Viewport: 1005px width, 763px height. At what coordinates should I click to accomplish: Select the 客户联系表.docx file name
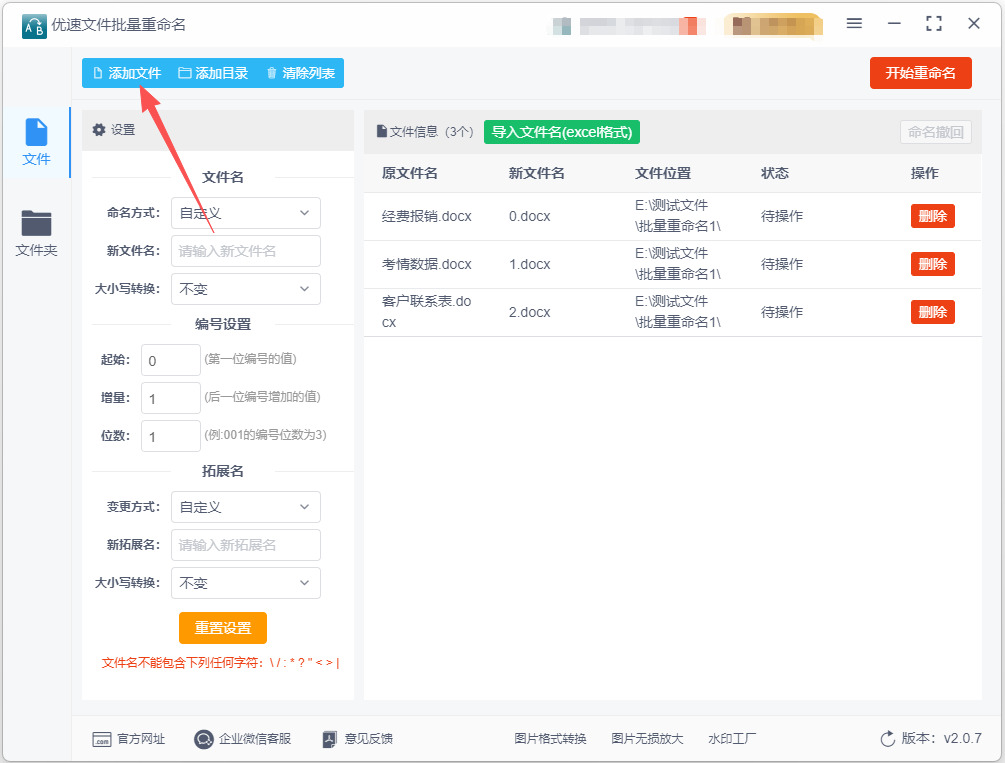(426, 312)
